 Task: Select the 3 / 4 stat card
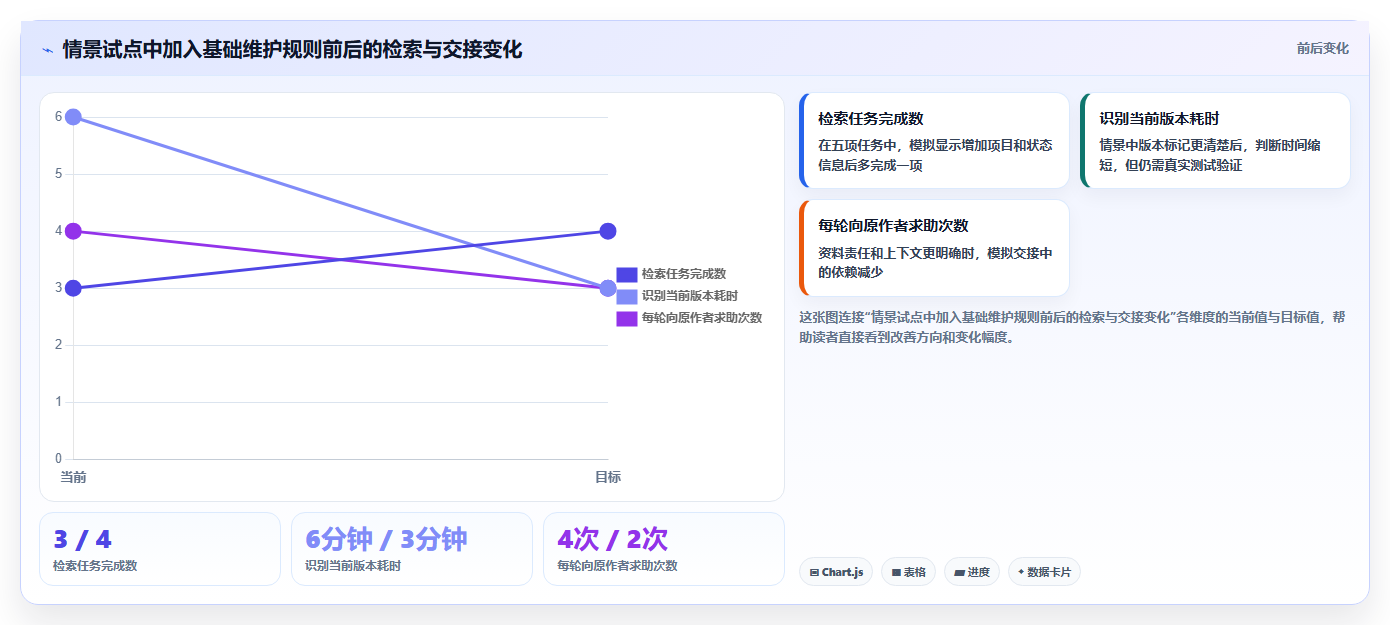[x=160, y=549]
